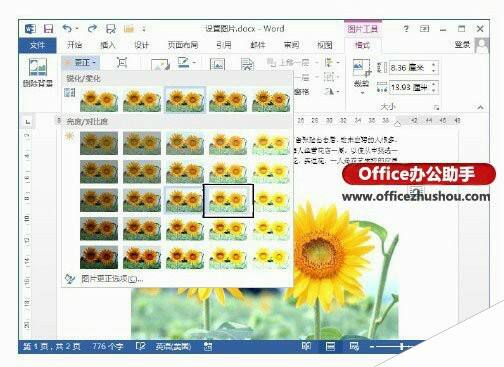504x367 pixels.
Task: Click the language indicator in status bar
Action: pyautogui.click(x=173, y=347)
